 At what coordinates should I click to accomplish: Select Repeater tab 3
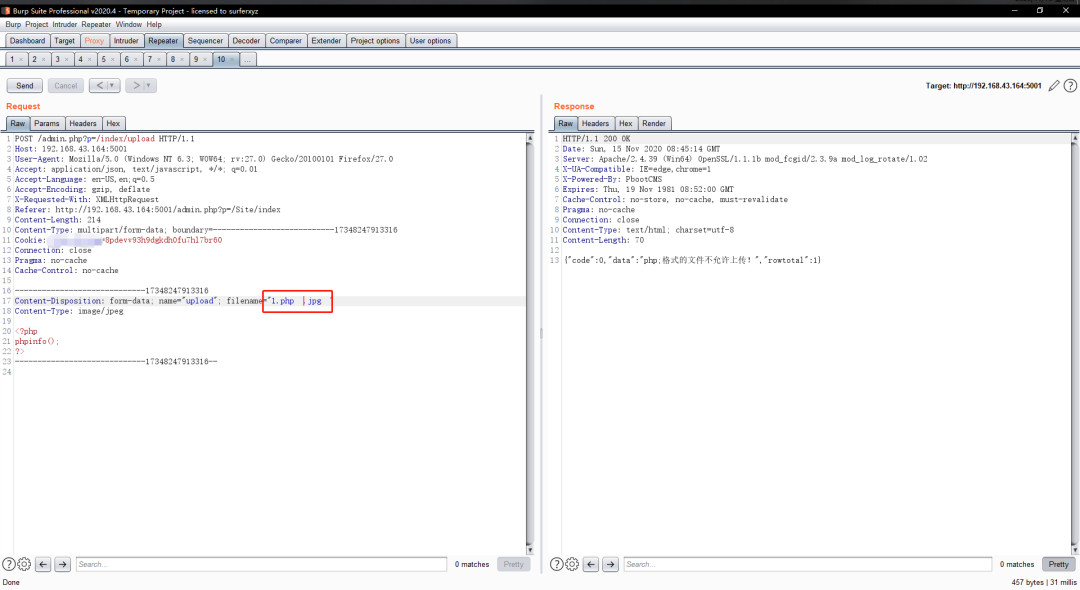coord(58,59)
